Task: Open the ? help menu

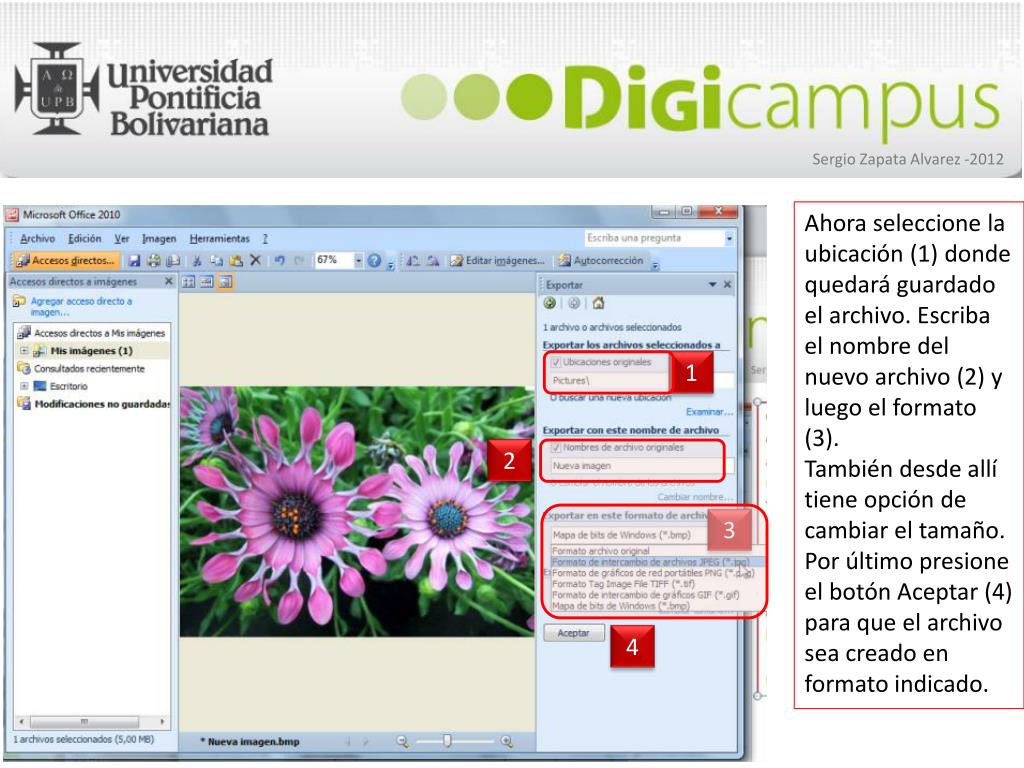Action: (265, 238)
